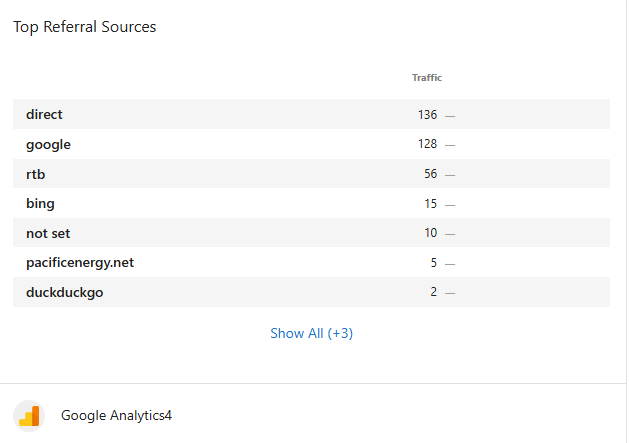Click the Top Referral Sources title
Viewport: 629px width, 443px height.
pyautogui.click(x=84, y=27)
